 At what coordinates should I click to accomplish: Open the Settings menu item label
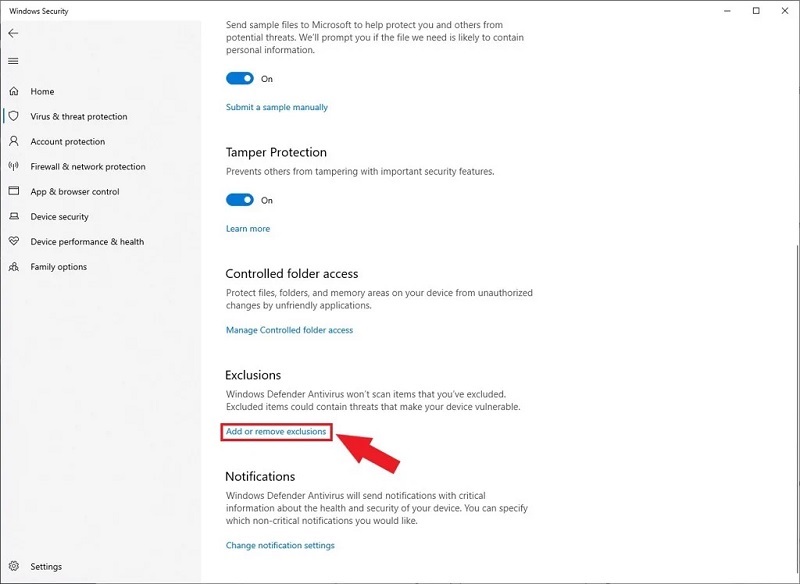pos(46,566)
